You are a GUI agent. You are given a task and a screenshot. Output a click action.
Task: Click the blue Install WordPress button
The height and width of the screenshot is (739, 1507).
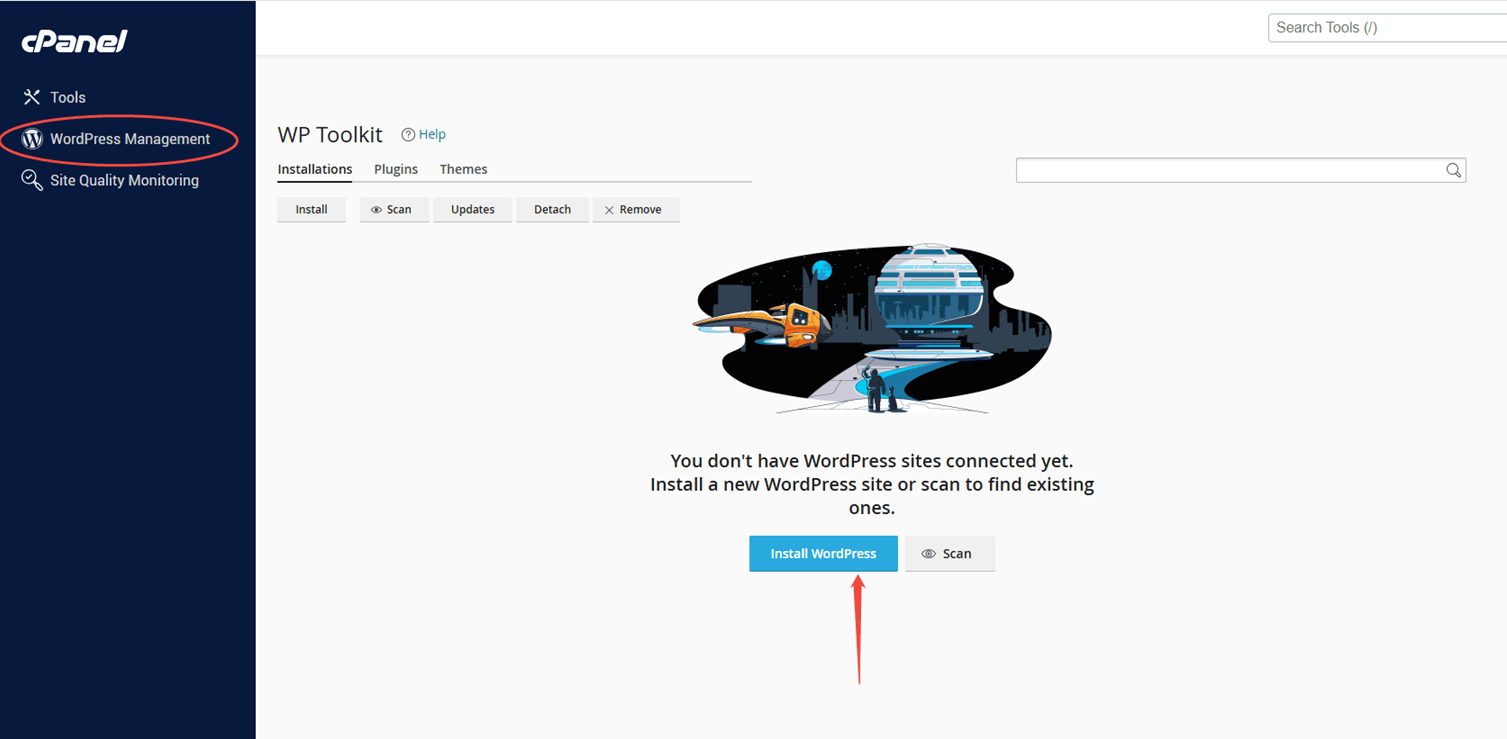pyautogui.click(x=823, y=553)
